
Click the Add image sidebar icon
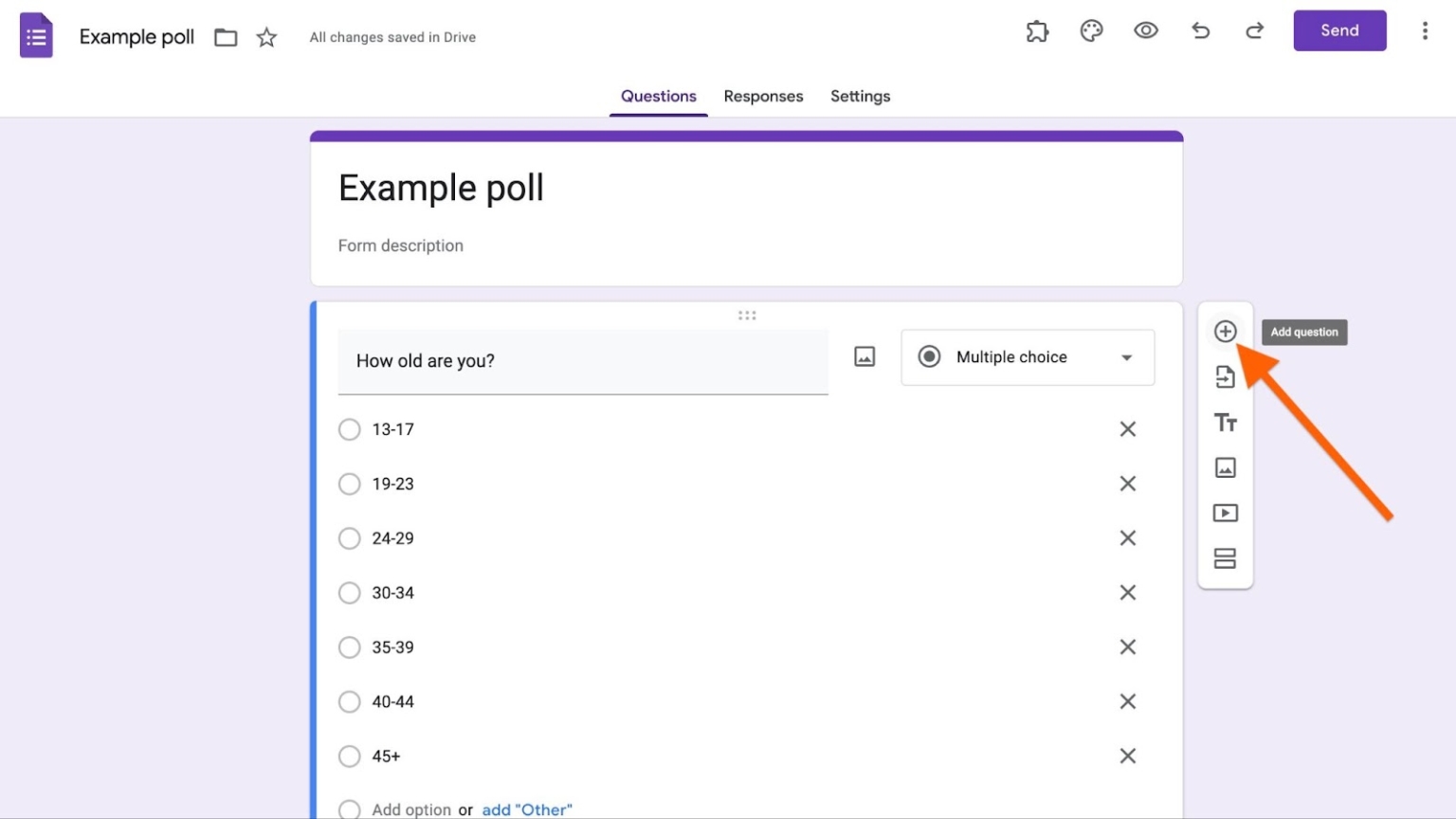pyautogui.click(x=1225, y=467)
